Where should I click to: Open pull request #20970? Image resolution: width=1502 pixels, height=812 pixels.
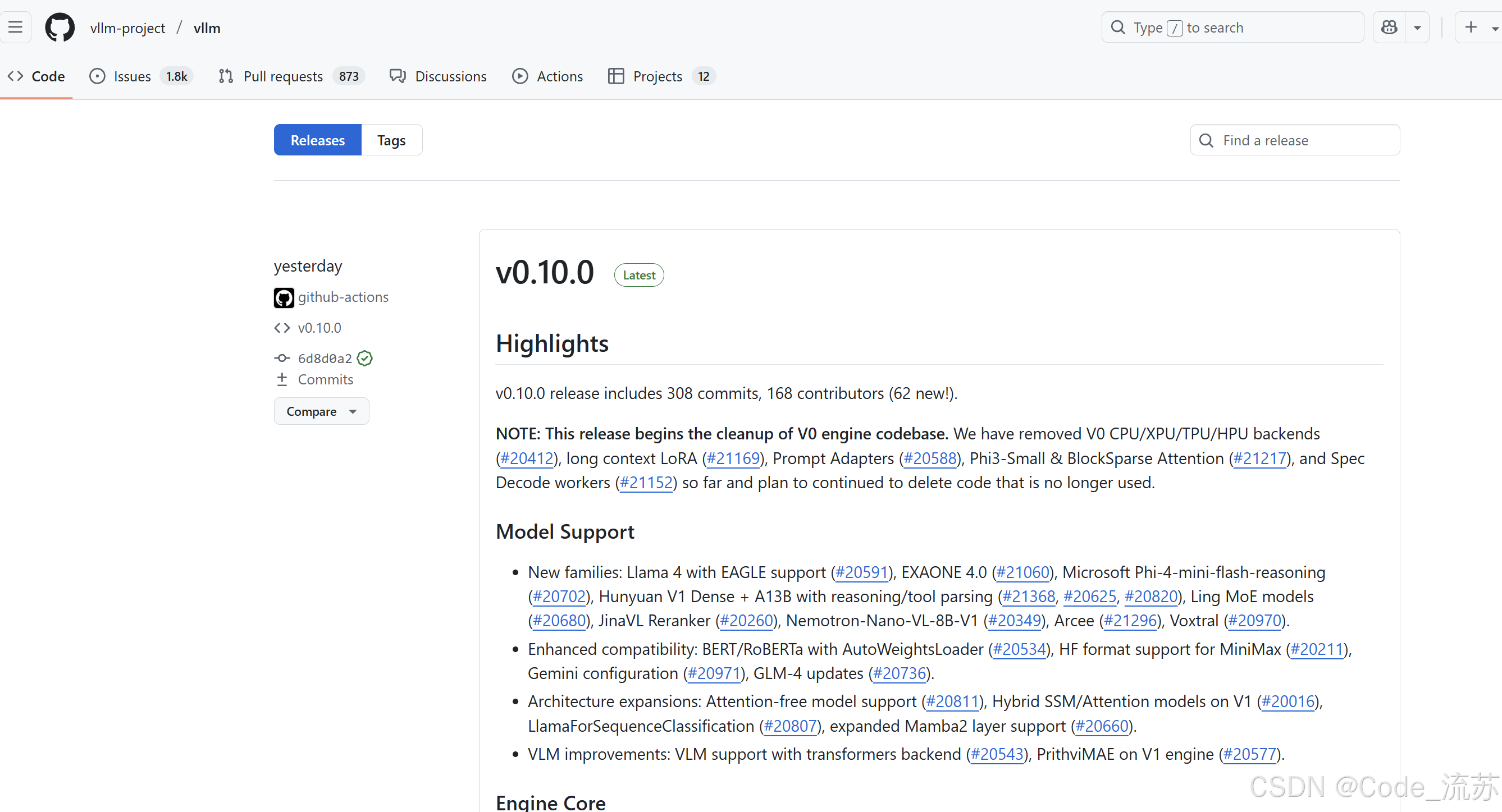[x=1255, y=621]
